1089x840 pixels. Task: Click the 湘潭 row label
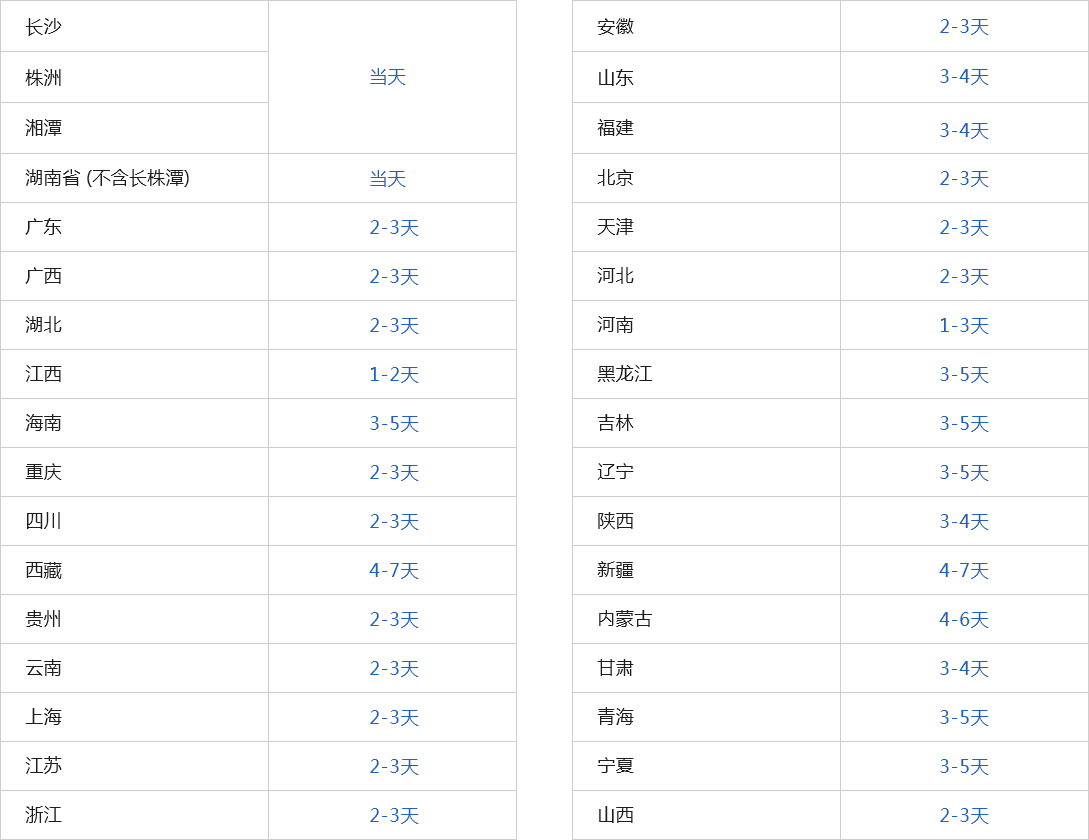coord(44,128)
